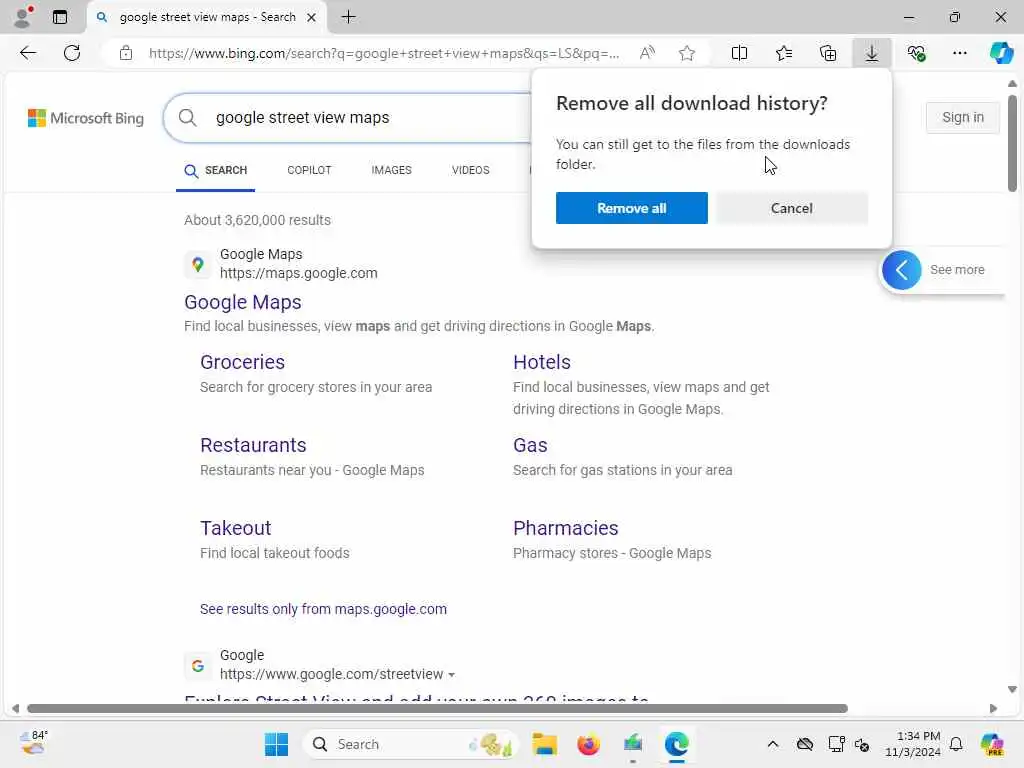Cancel the remove download history dialog
The image size is (1024, 768).
(x=792, y=208)
